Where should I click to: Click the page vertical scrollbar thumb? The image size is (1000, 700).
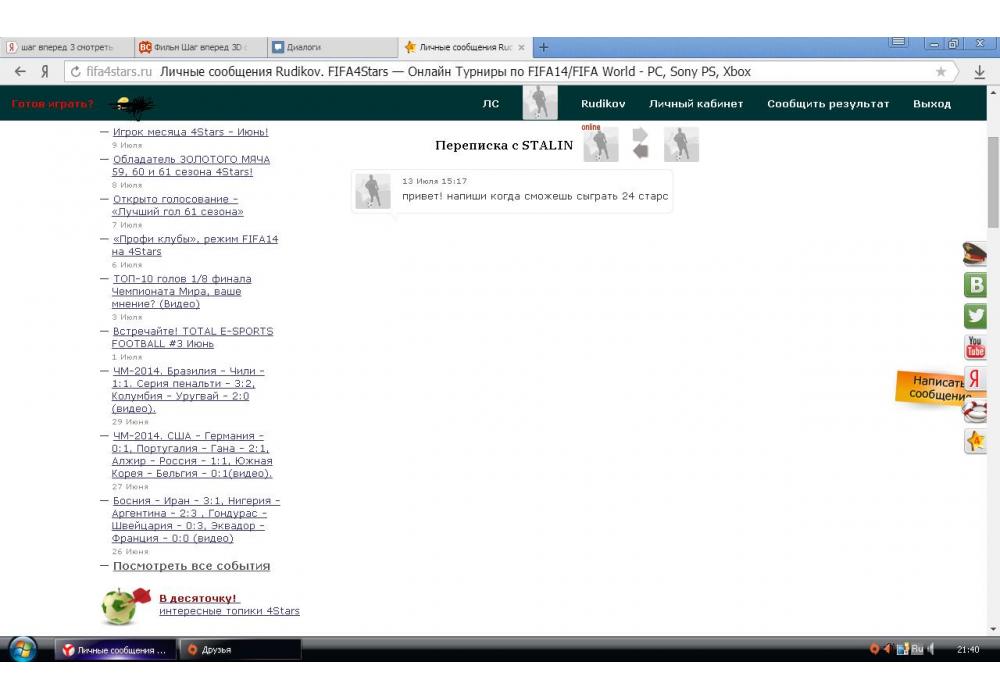pyautogui.click(x=993, y=180)
